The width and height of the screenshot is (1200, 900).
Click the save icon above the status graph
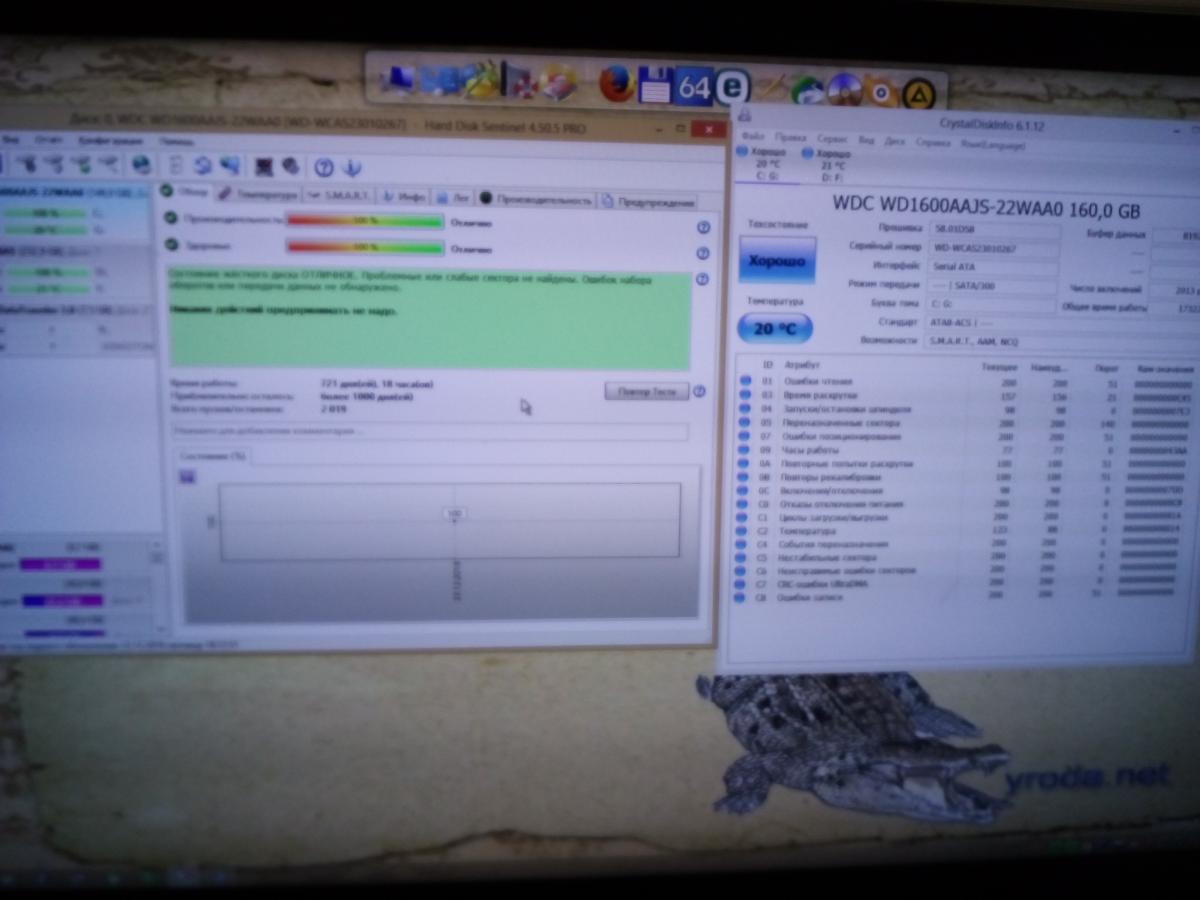pyautogui.click(x=186, y=477)
